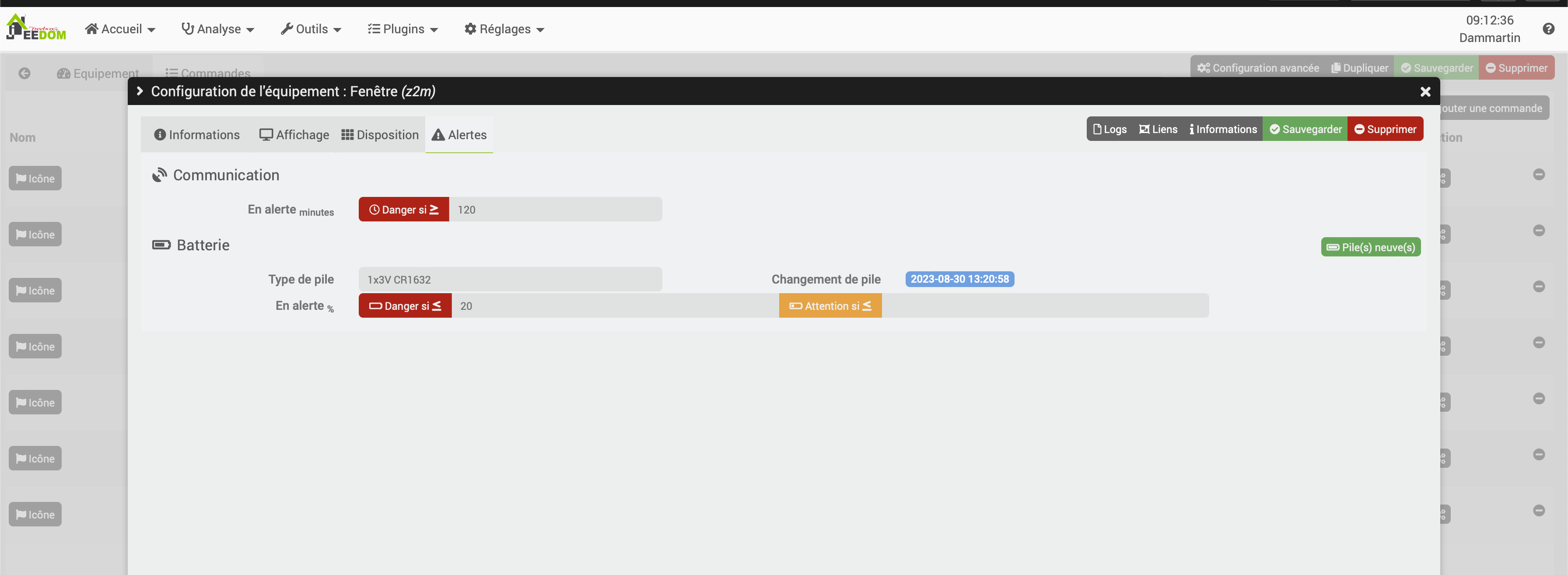
Task: Click the battery change date badge
Action: [959, 279]
